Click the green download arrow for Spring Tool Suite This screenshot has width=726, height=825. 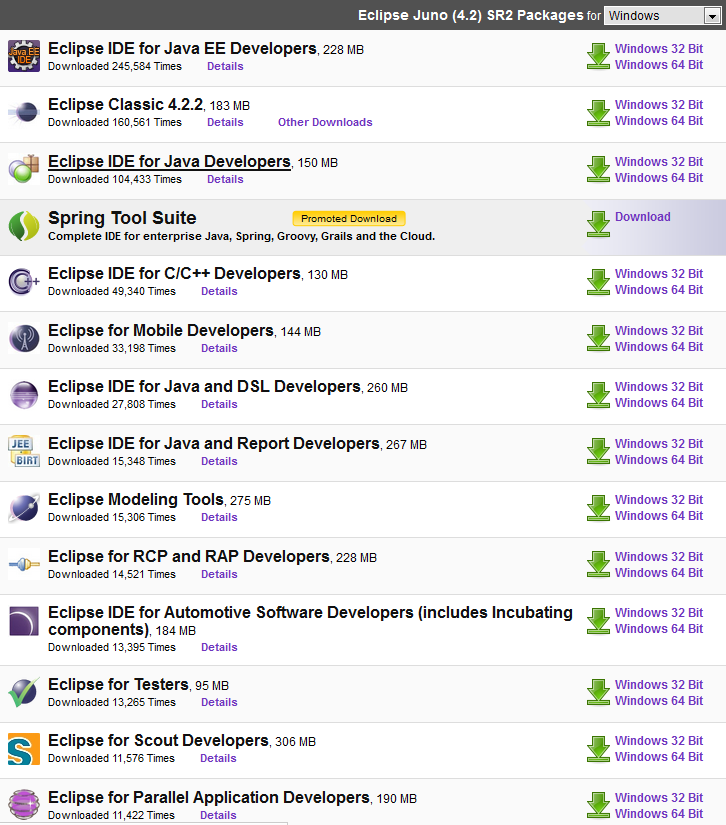[x=598, y=224]
